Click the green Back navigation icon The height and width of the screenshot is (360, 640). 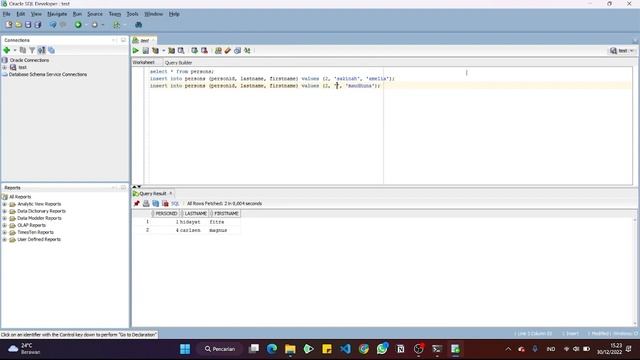point(78,24)
